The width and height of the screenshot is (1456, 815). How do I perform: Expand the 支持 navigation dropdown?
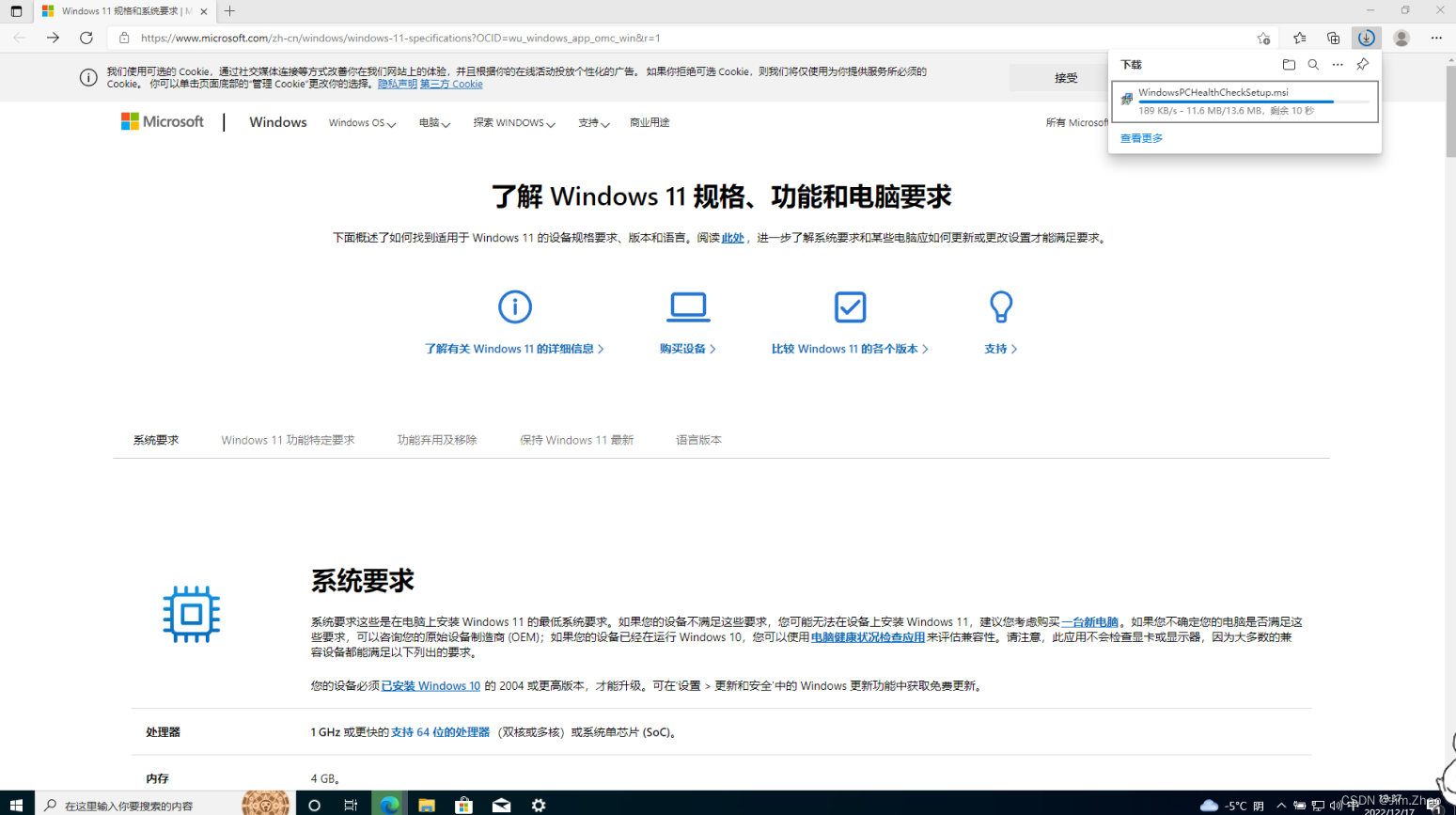(593, 123)
